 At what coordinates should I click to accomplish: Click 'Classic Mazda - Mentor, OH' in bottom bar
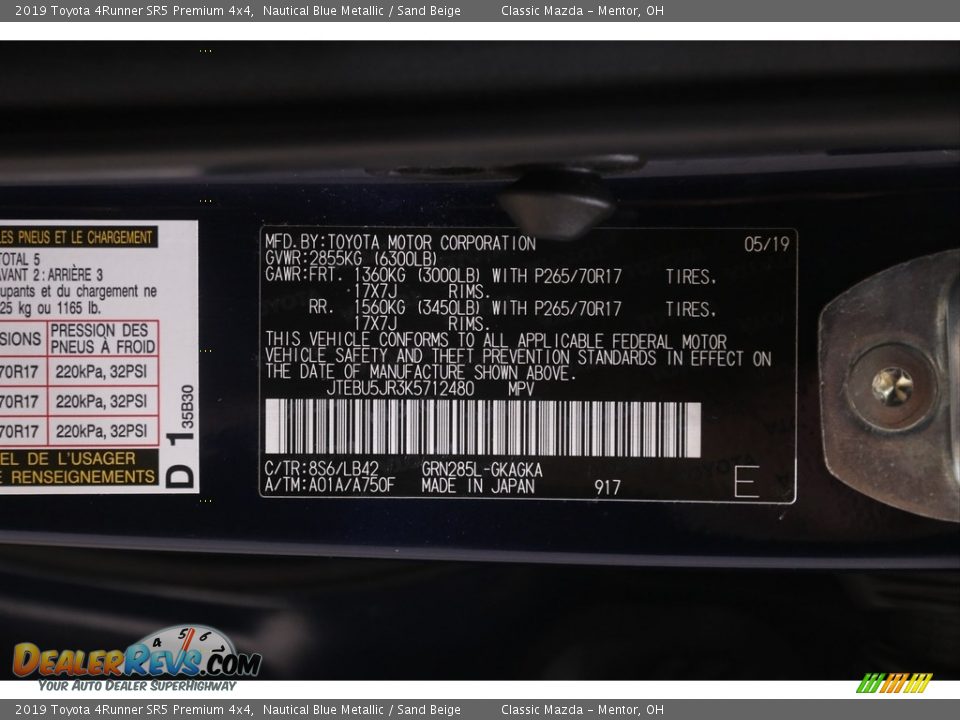click(581, 710)
